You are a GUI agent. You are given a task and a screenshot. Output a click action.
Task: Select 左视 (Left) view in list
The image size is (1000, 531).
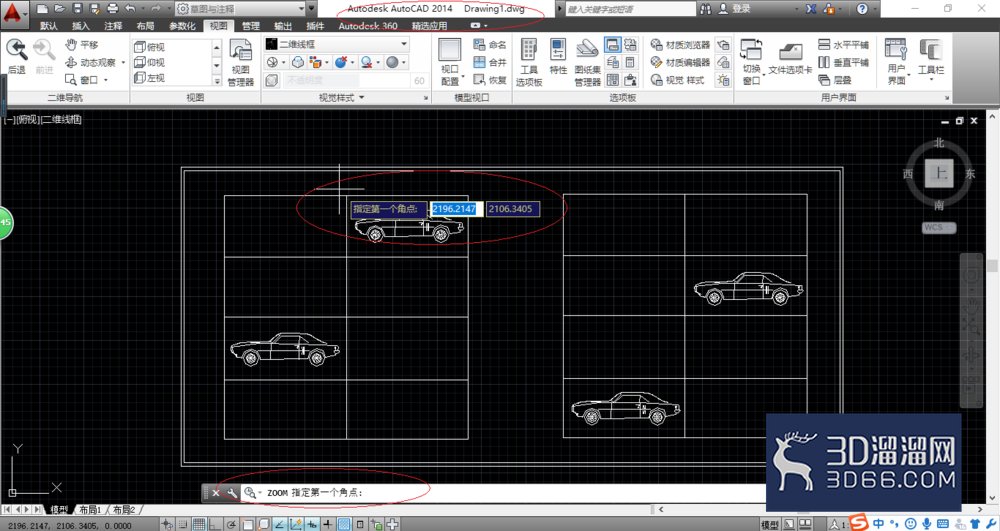coord(150,78)
